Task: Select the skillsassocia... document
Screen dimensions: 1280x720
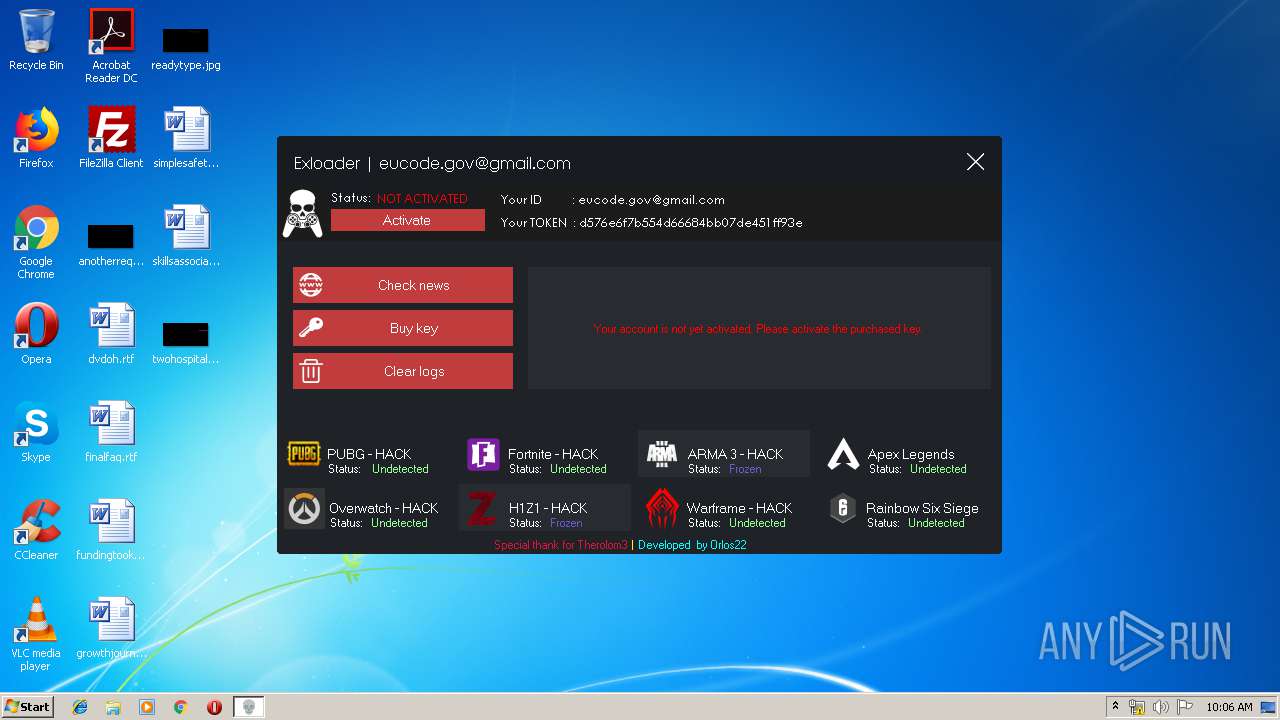Action: coord(186,235)
